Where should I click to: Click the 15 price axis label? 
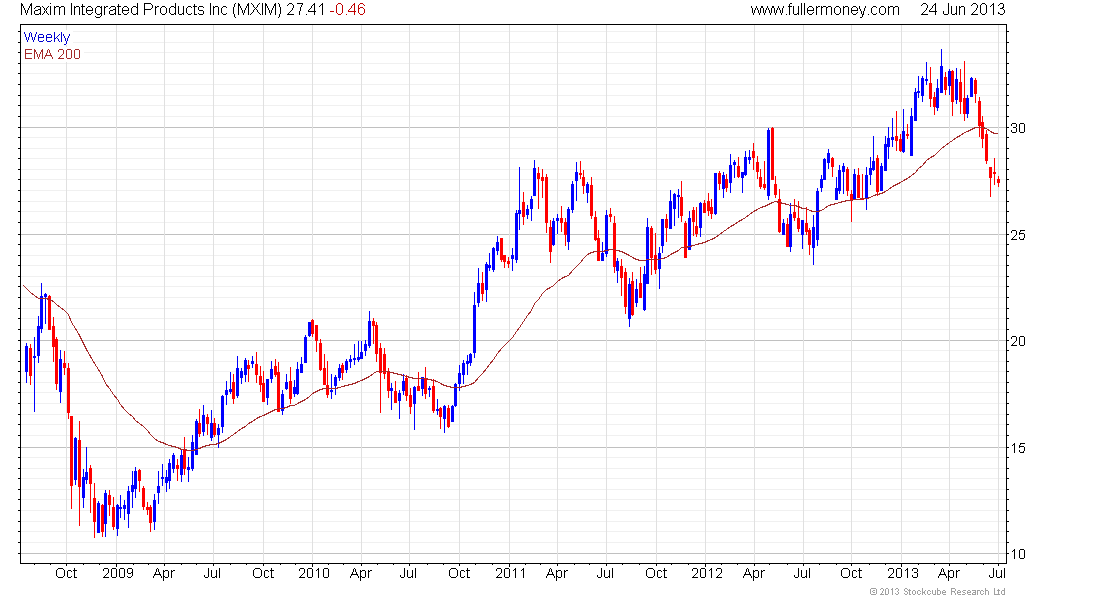[x=1017, y=448]
